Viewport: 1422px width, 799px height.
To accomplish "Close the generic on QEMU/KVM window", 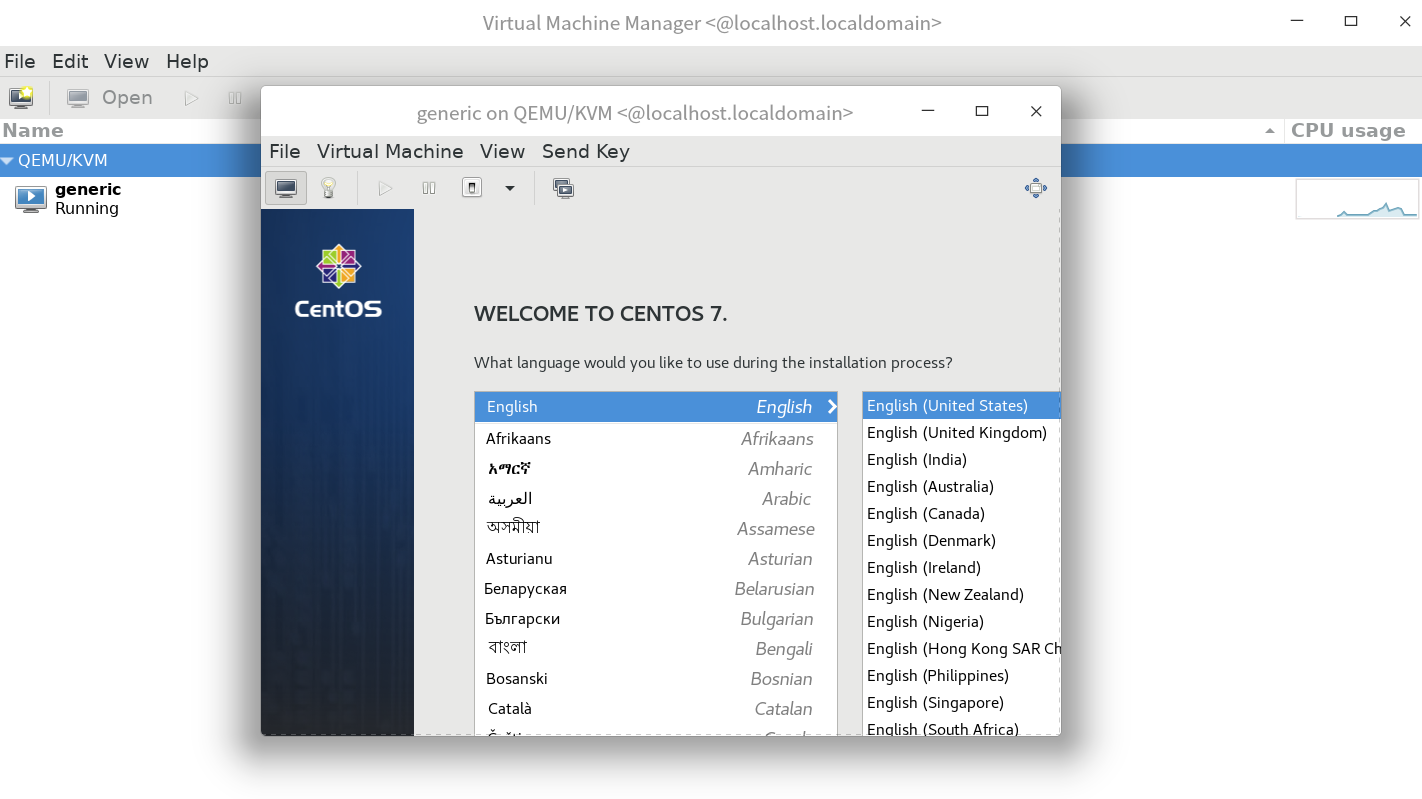I will [1036, 111].
